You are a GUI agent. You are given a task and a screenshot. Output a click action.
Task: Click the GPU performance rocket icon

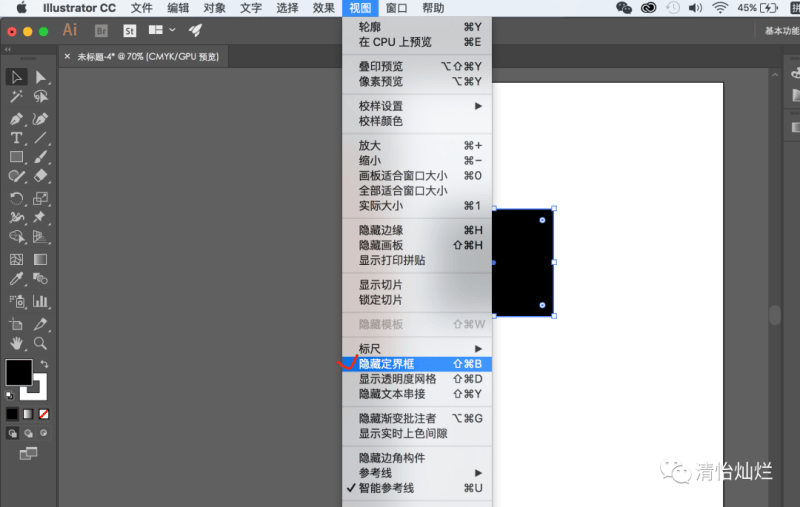(195, 30)
